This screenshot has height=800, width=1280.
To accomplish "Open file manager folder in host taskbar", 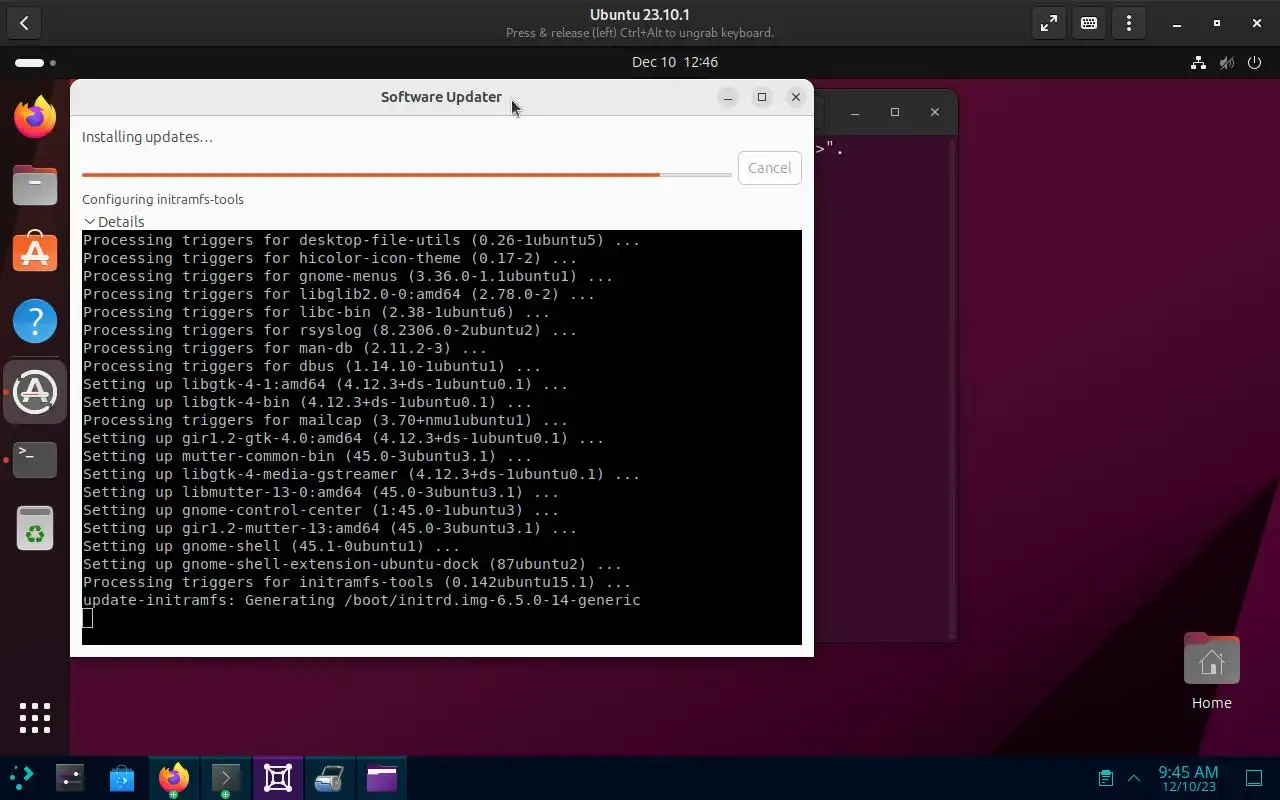I will (x=381, y=778).
